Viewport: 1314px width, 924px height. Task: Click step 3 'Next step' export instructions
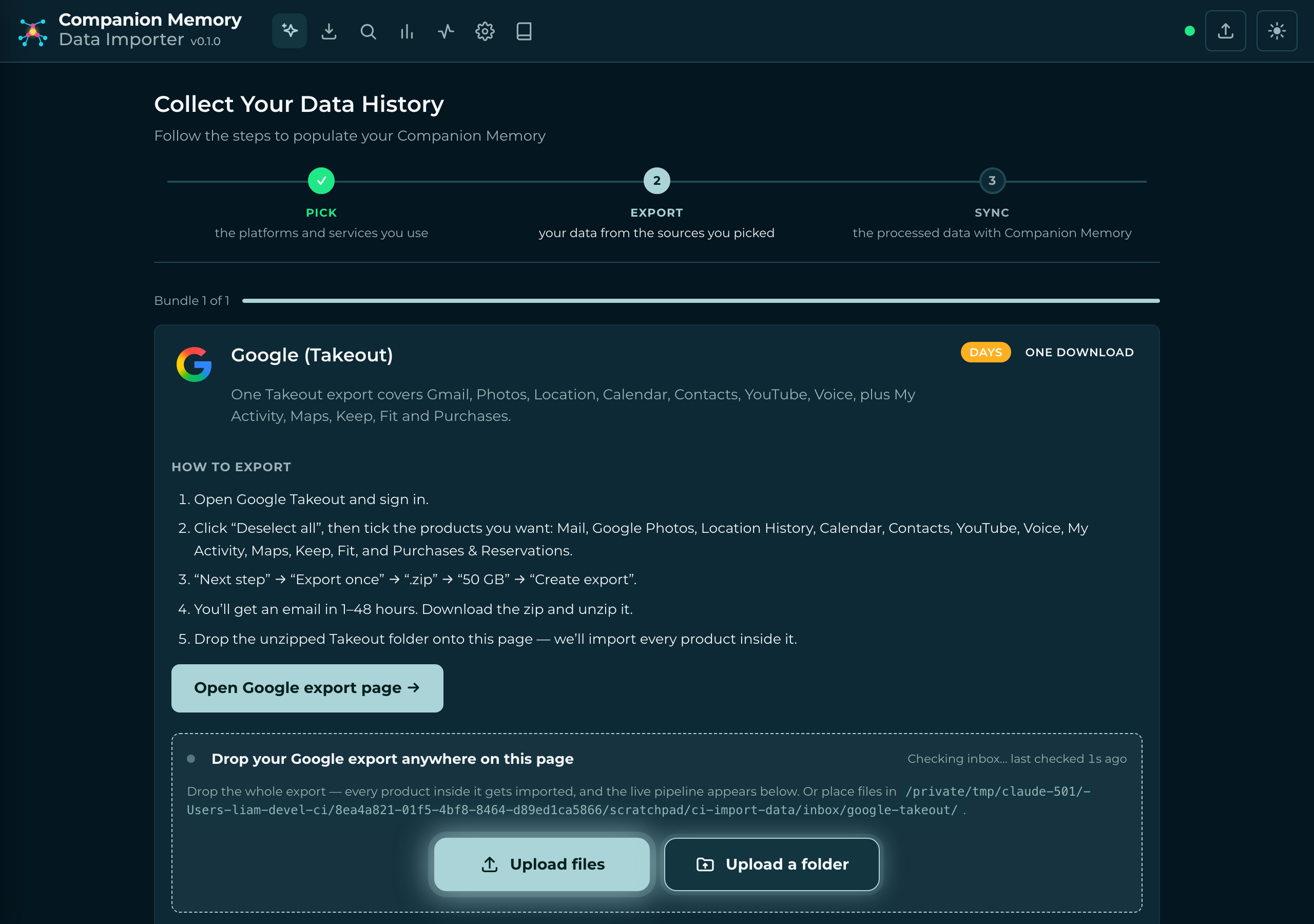415,580
